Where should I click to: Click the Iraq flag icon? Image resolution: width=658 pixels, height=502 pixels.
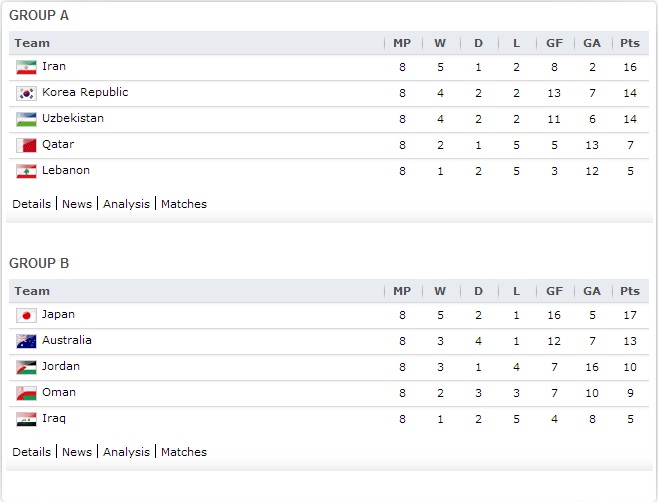[26, 419]
